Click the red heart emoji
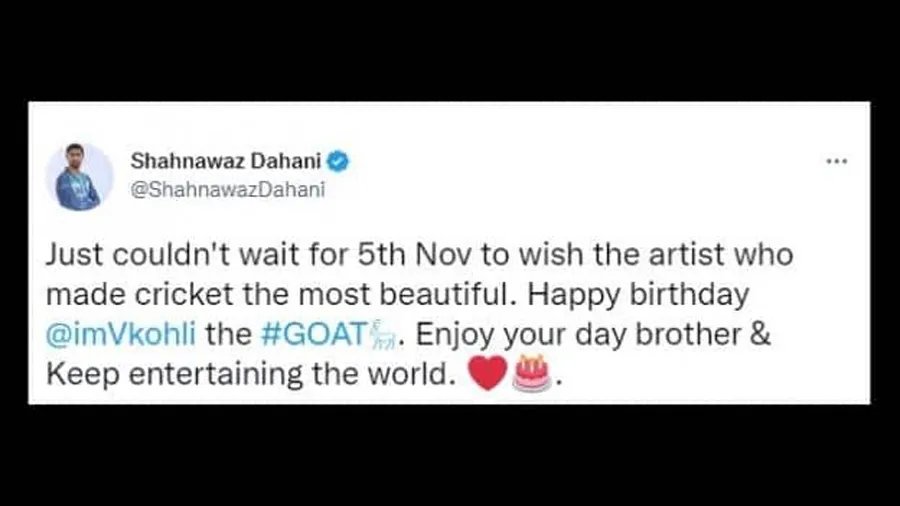Viewport: 900px width, 506px height. pyautogui.click(x=487, y=373)
